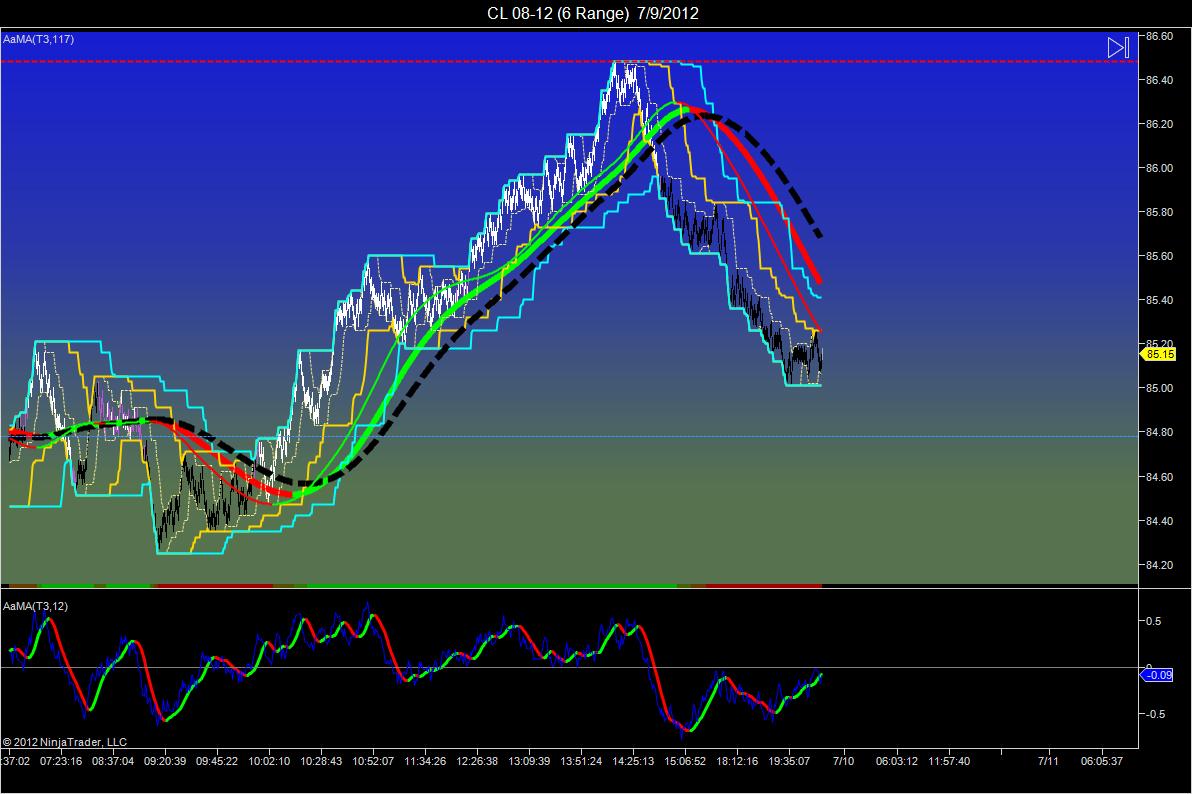Click the 86.00 price axis label
This screenshot has width=1192, height=794.
point(1159,168)
